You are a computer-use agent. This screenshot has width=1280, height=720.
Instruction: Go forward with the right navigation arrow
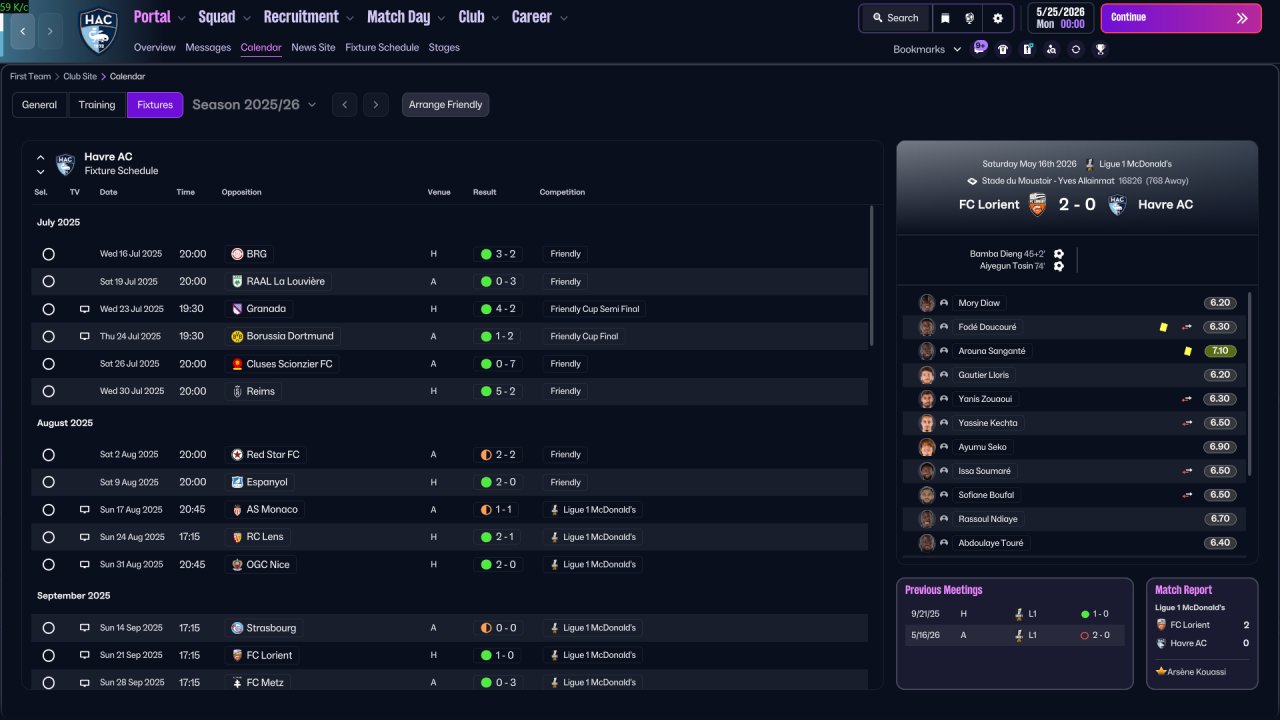(x=50, y=32)
